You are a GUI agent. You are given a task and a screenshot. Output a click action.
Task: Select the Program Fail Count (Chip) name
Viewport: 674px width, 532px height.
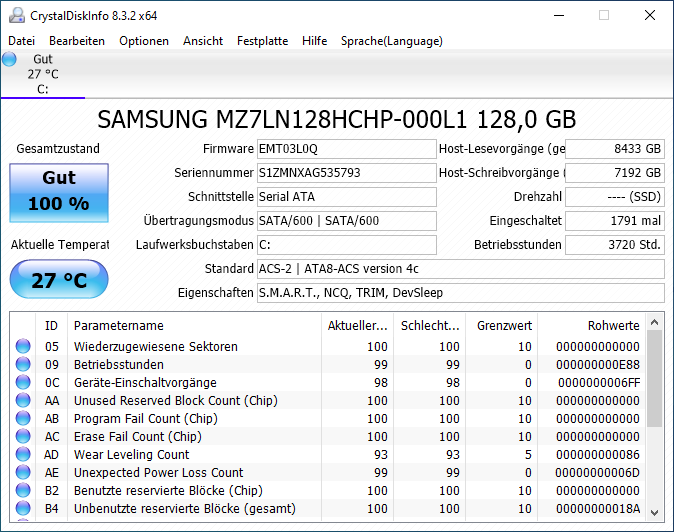pyautogui.click(x=146, y=419)
